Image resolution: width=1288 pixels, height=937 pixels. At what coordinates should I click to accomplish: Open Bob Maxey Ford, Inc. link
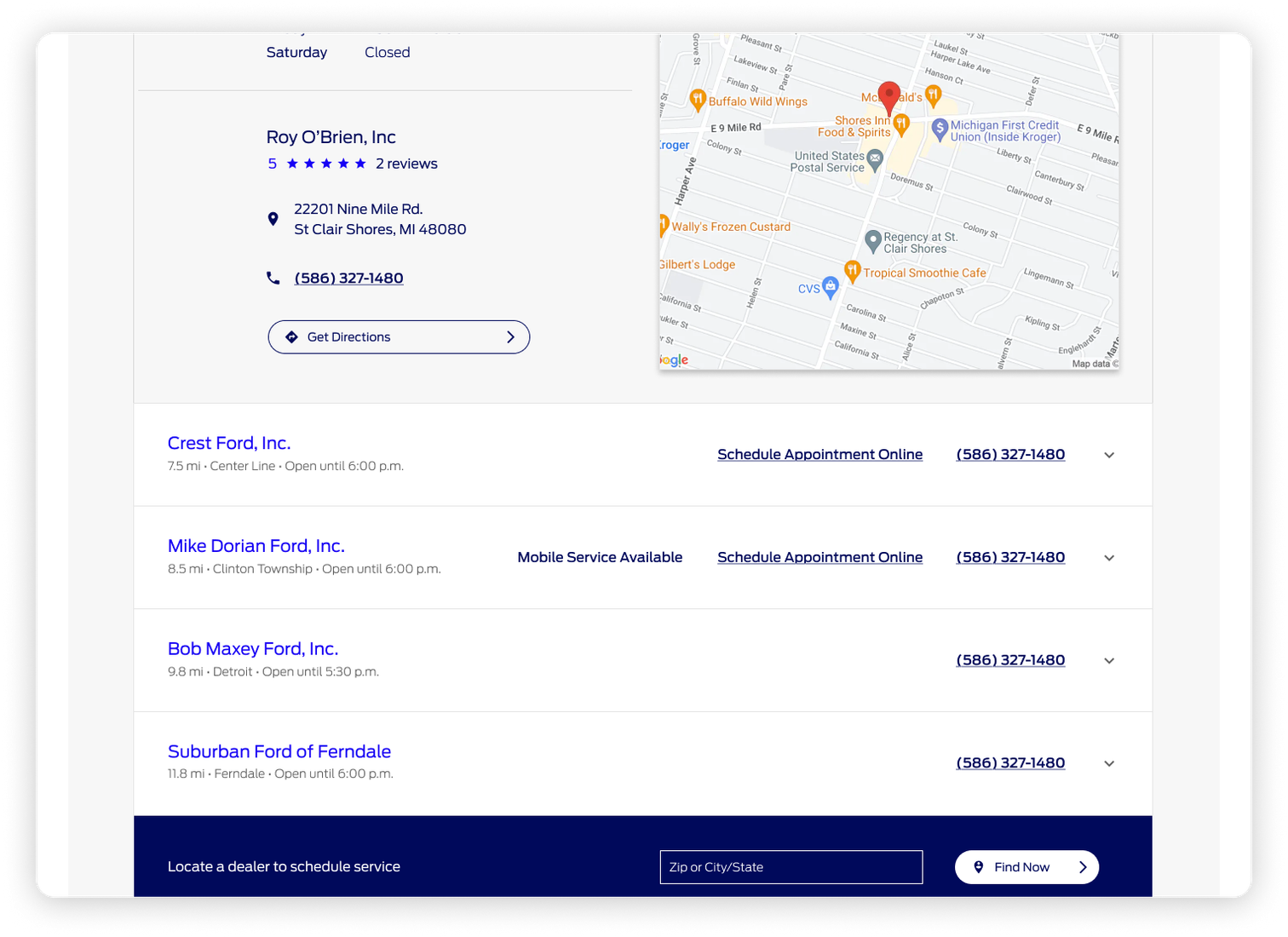pyautogui.click(x=253, y=649)
